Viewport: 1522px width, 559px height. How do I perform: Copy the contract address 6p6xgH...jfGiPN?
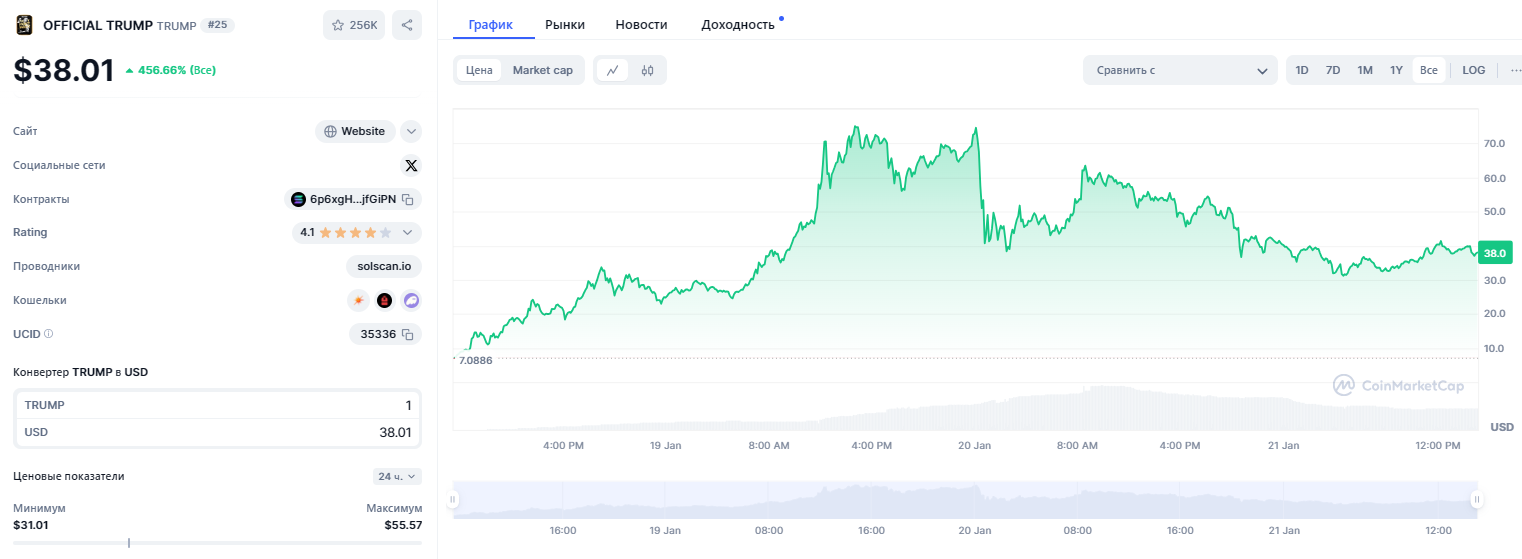(x=408, y=199)
